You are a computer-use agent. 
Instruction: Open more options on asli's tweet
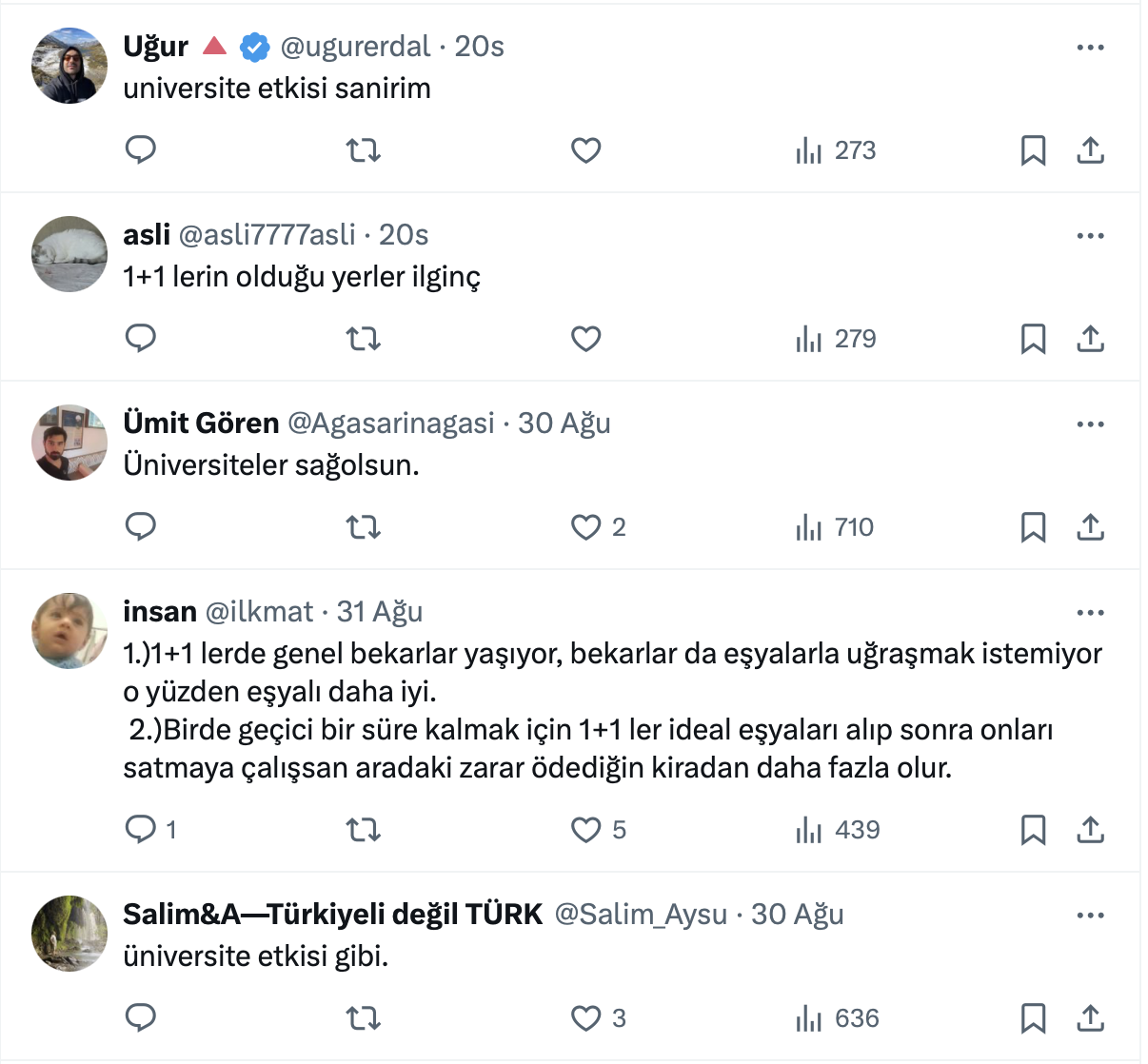[1090, 235]
